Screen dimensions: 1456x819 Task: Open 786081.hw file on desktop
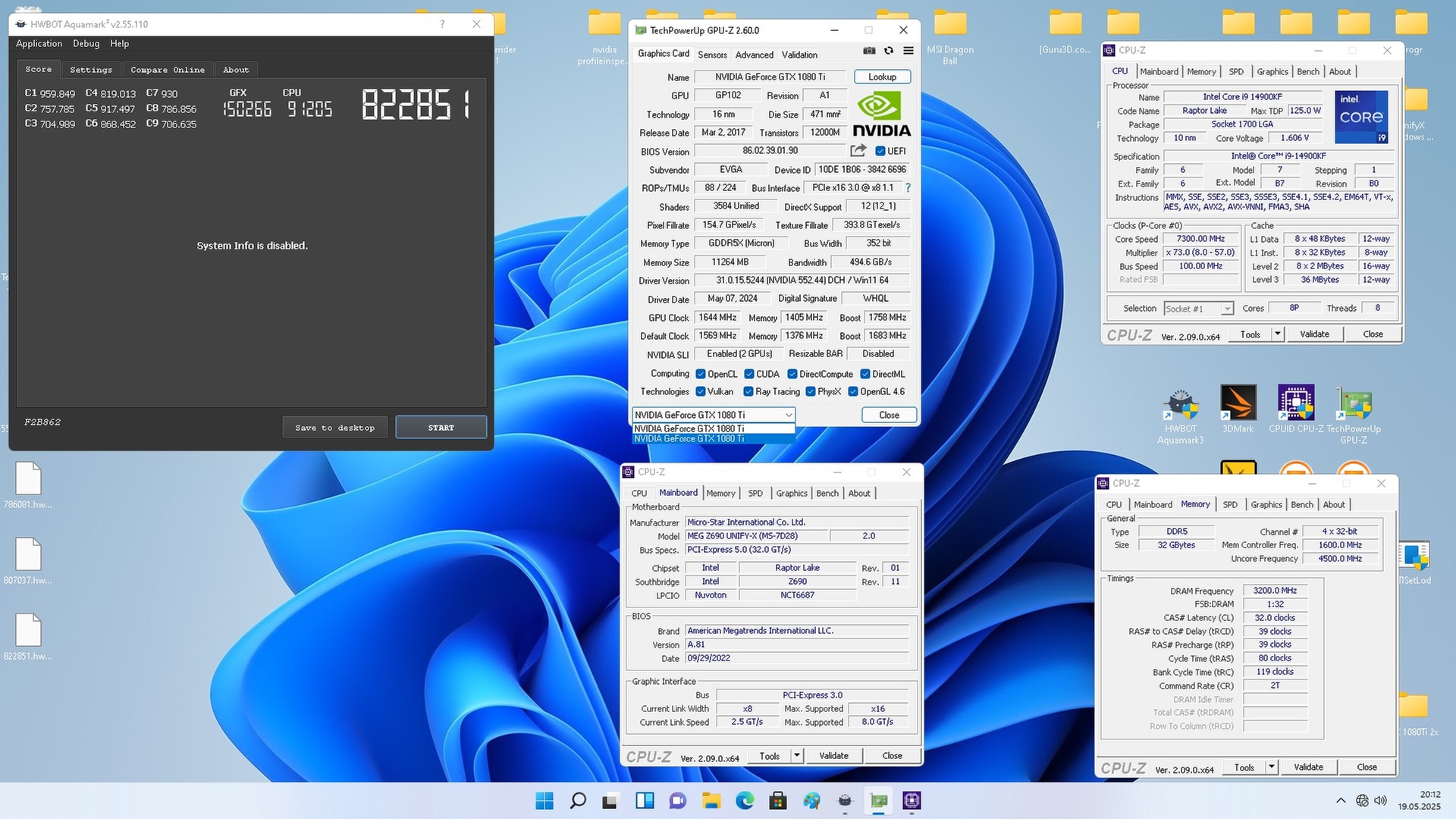[x=28, y=485]
